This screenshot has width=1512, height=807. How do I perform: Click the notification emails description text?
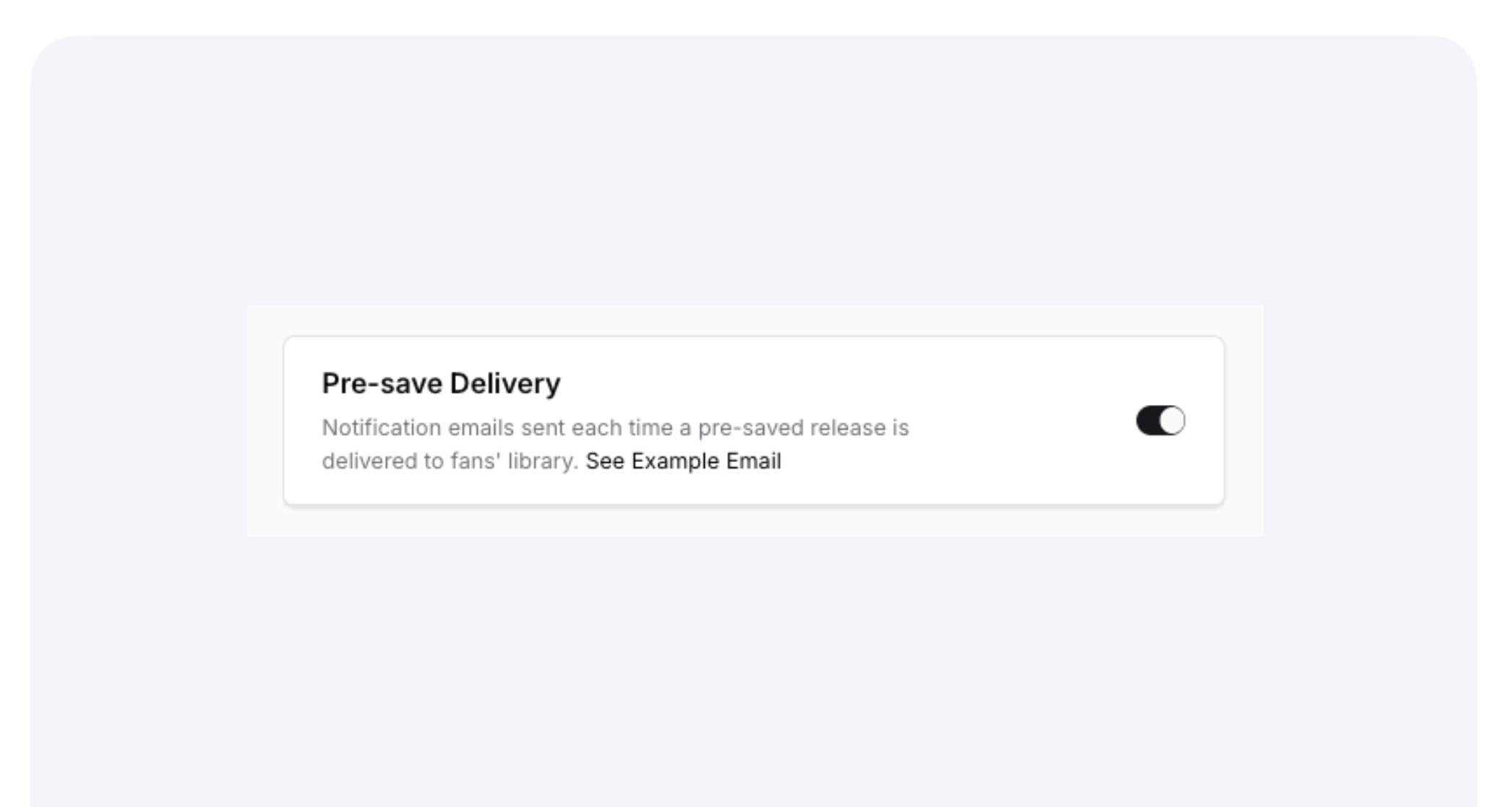point(614,428)
